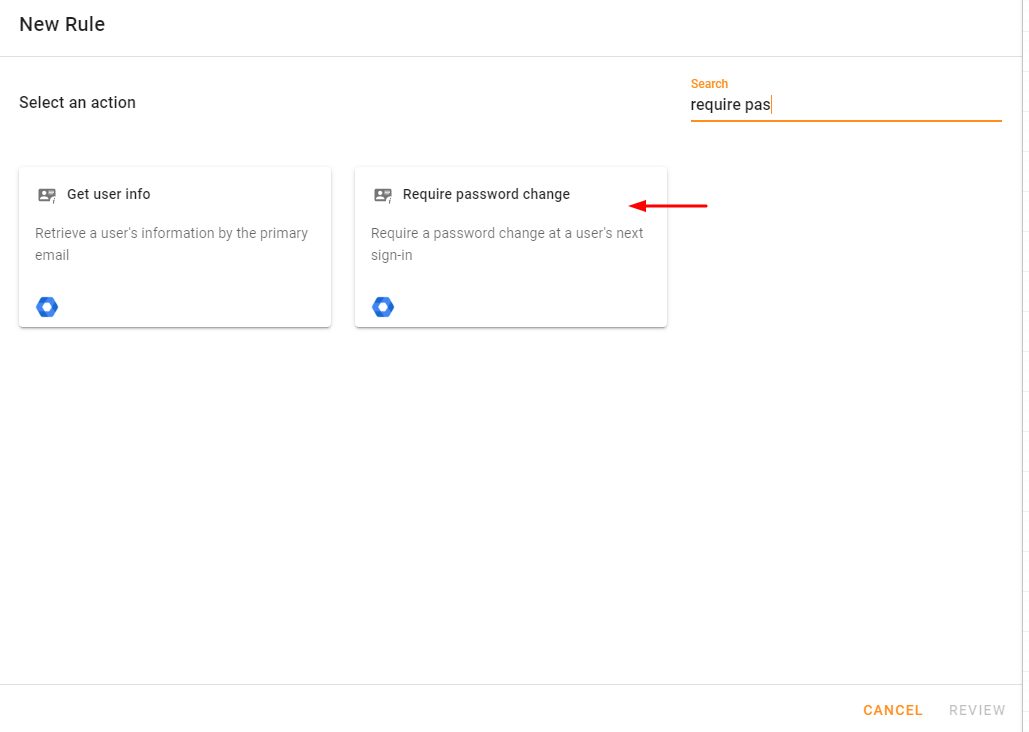
Task: Click the description 'Require a password change at a user's next sign-in'
Action: click(507, 244)
